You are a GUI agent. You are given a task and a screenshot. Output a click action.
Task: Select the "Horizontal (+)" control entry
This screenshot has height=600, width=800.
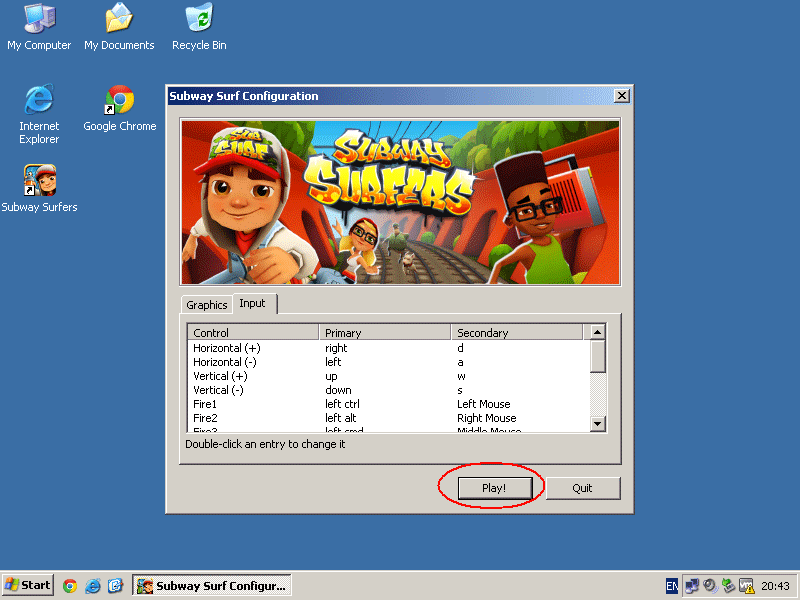tap(227, 348)
